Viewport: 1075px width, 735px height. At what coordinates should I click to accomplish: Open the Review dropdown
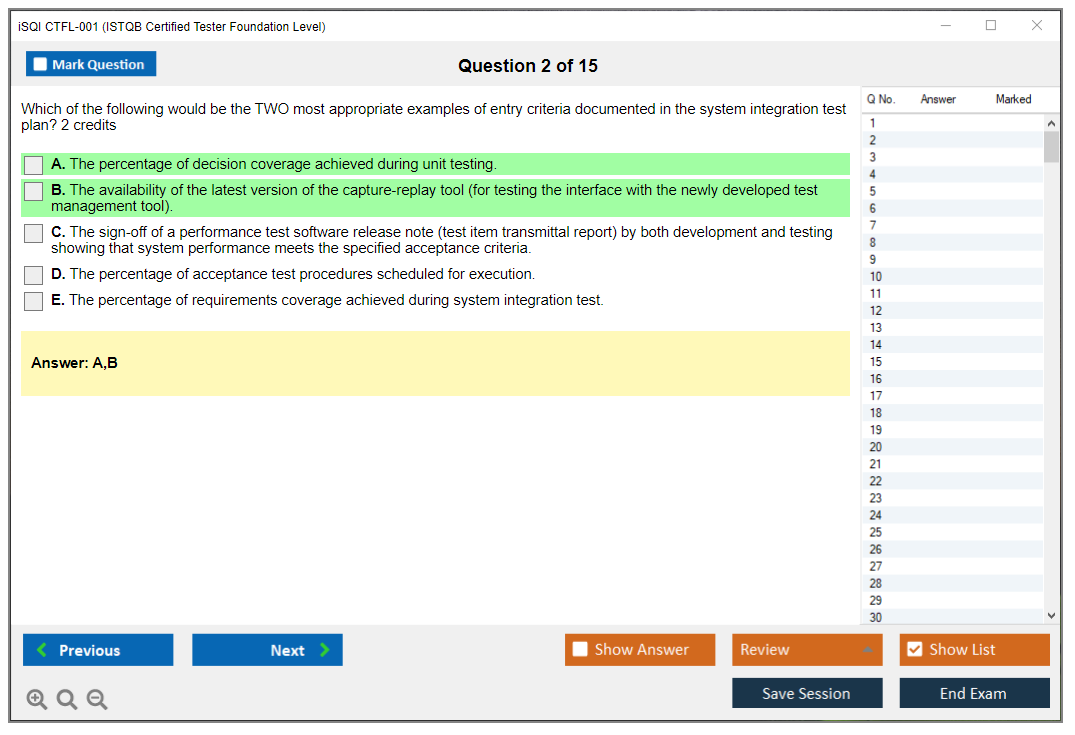click(x=806, y=650)
